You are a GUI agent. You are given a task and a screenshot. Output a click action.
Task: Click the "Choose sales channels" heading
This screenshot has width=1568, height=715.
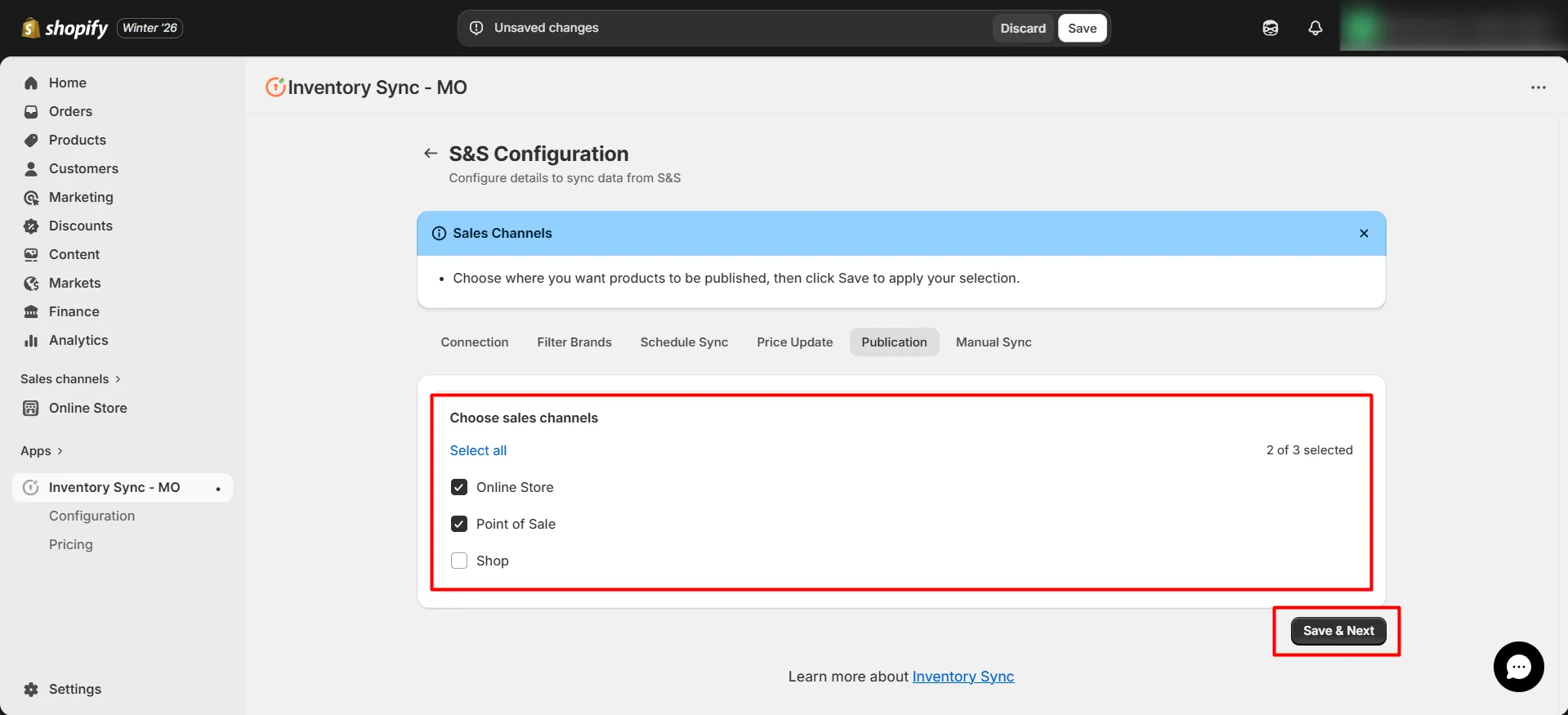(x=524, y=418)
